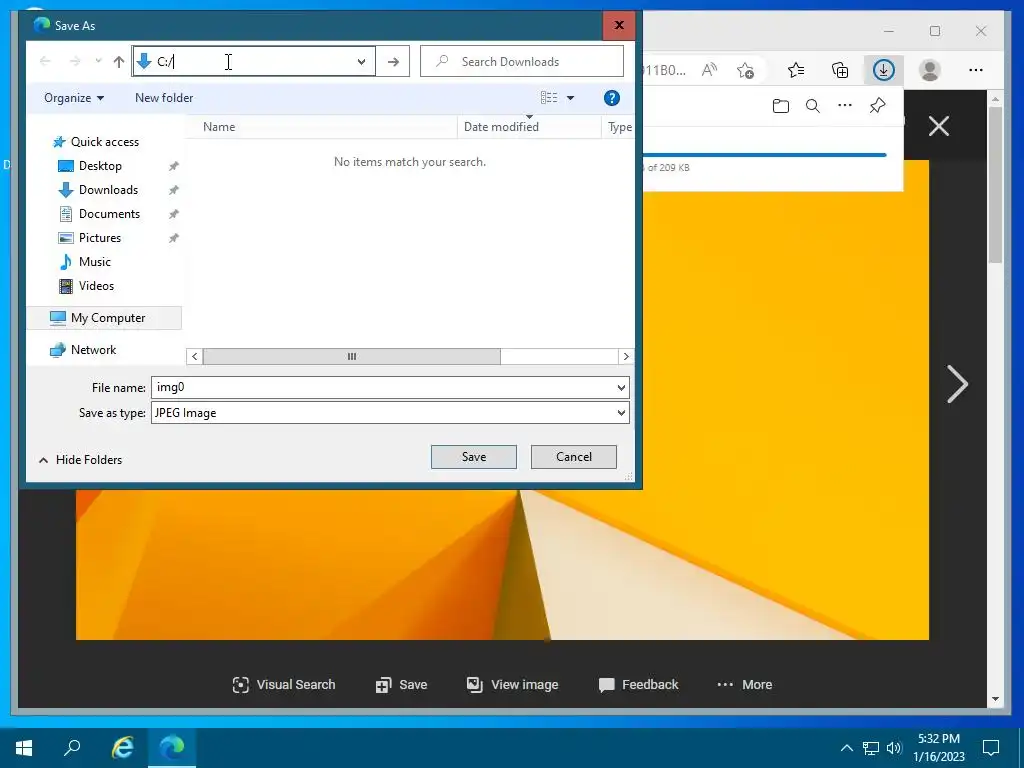This screenshot has height=768, width=1024.
Task: Click the Edge Read aloud icon
Action: [709, 70]
